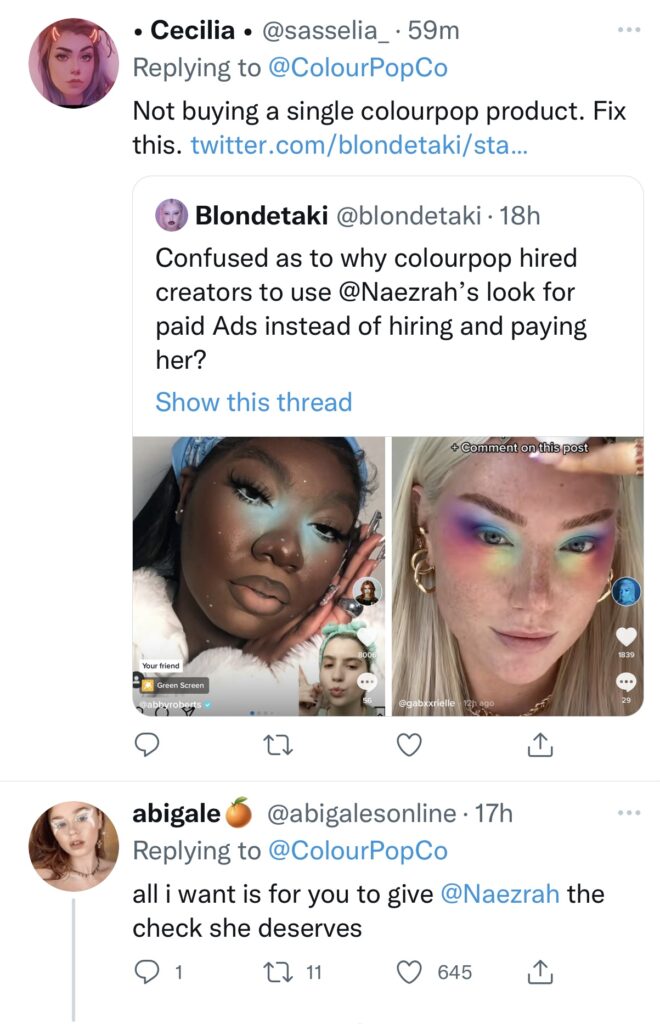
Task: View the left image with blue eyeshadow
Action: pyautogui.click(x=259, y=576)
